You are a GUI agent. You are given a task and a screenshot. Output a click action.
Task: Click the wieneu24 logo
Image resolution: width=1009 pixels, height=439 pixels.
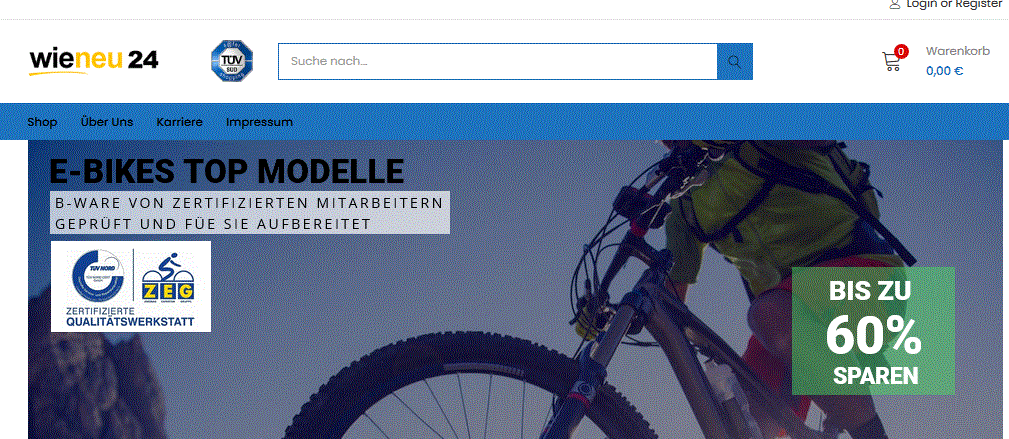pos(93,61)
